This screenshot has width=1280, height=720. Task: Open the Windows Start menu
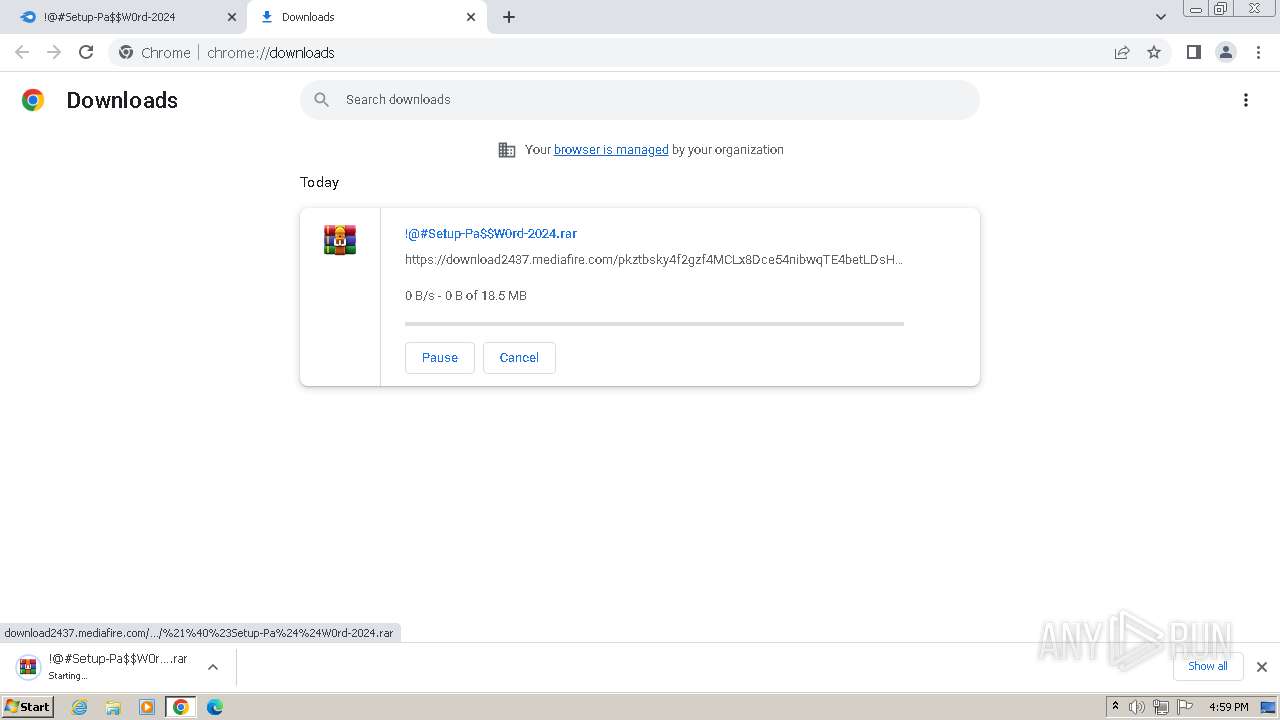pos(28,707)
